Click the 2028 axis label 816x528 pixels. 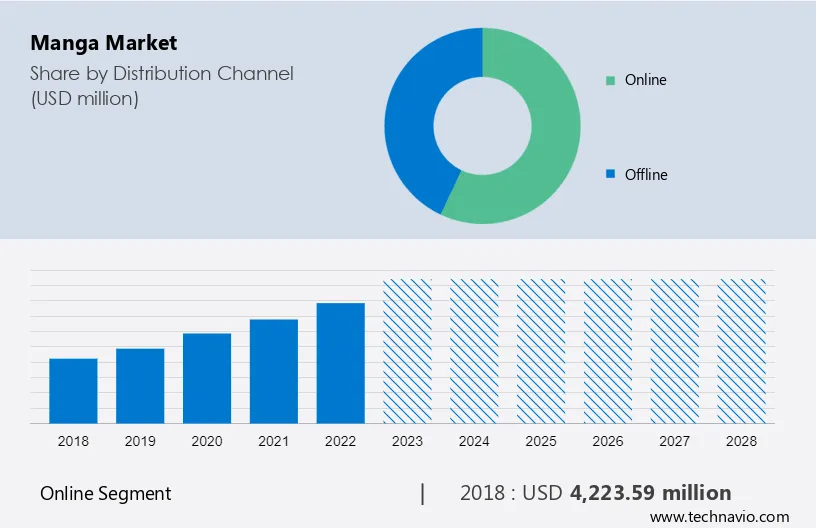[x=742, y=441]
